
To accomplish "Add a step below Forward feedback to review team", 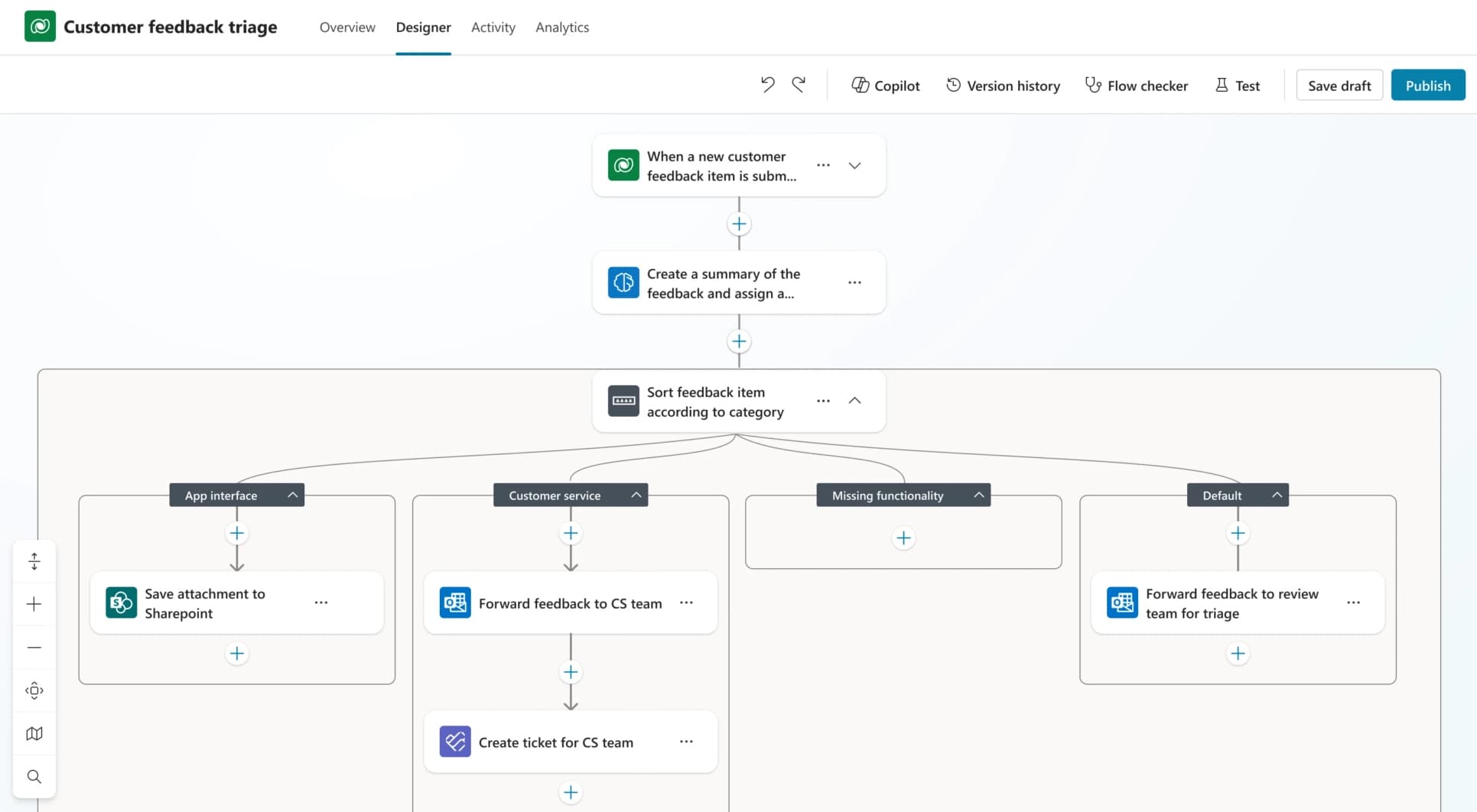I will (1238, 654).
